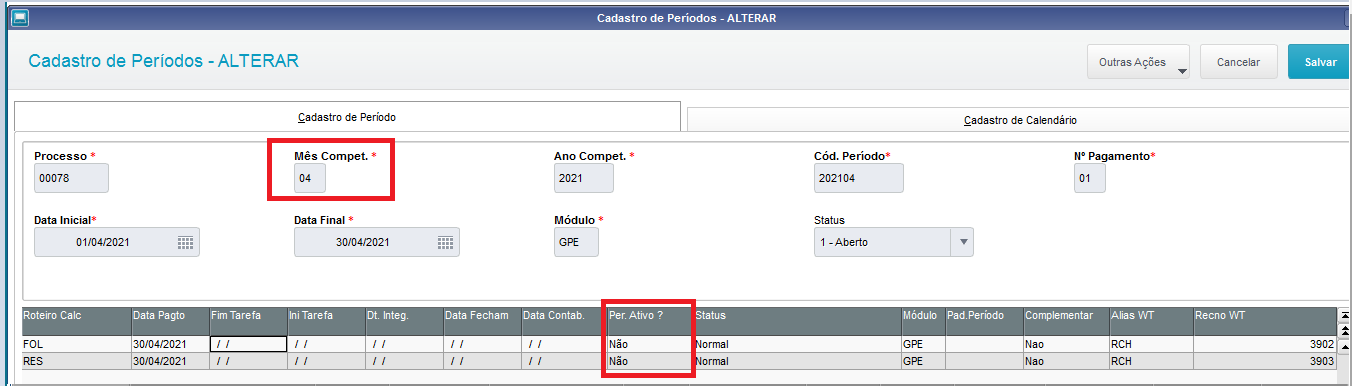Click the Roteiro Calc column header
This screenshot has width=1352, height=386.
(75, 320)
